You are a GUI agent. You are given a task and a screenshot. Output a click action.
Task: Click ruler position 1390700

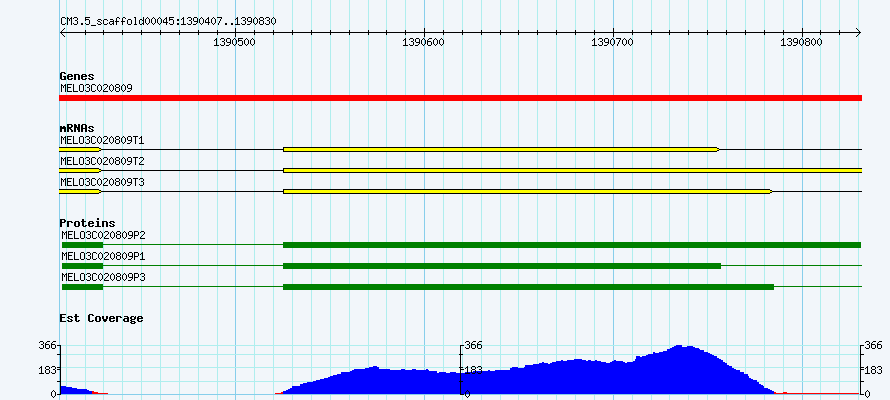[614, 42]
